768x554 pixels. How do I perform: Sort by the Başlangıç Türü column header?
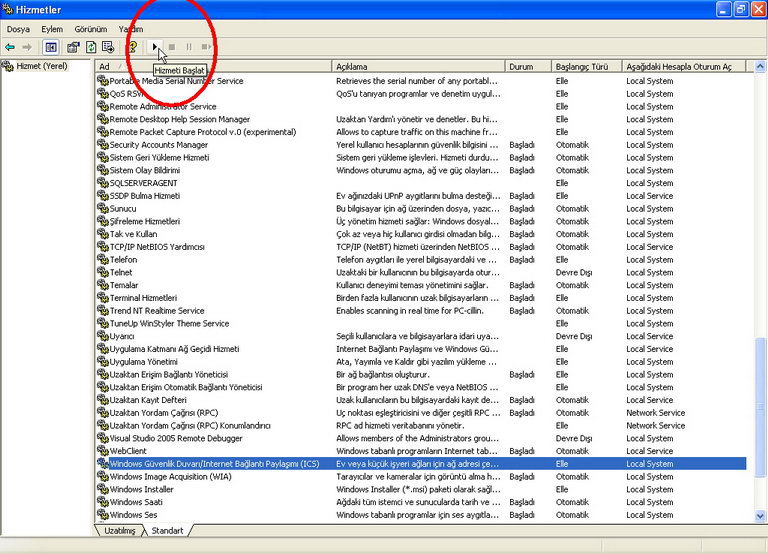[586, 67]
